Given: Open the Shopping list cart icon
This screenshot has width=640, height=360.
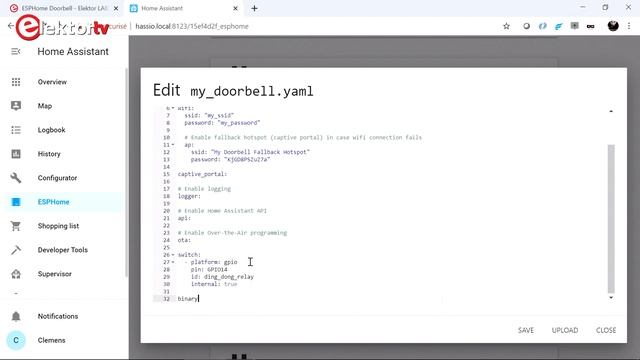Looking at the screenshot, I should (x=16, y=226).
